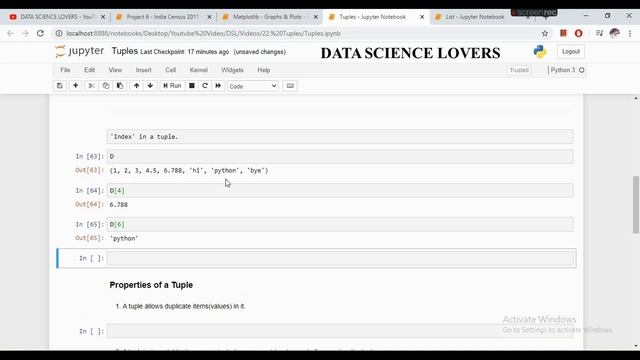Image resolution: width=640 pixels, height=360 pixels.
Task: Open the Help menu
Action: click(x=264, y=70)
